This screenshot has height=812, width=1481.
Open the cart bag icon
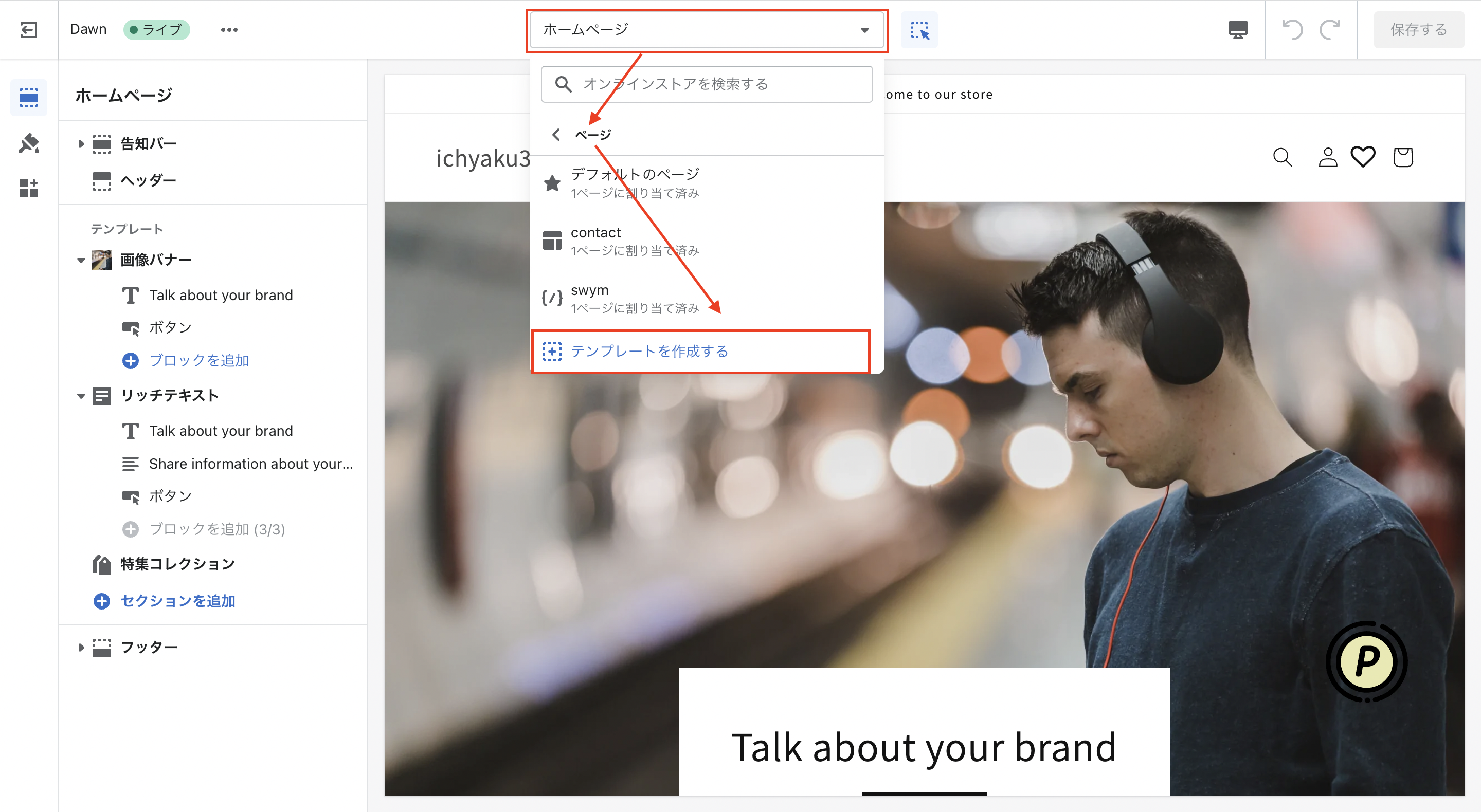point(1403,157)
